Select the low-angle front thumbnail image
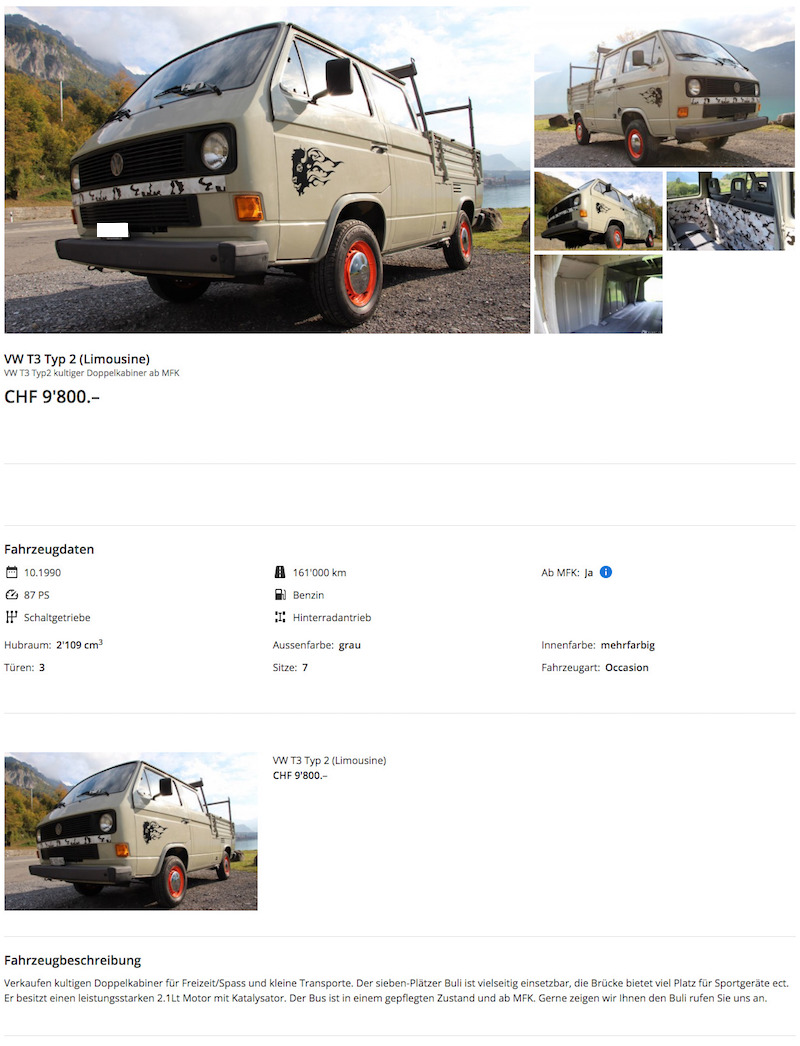The height and width of the screenshot is (1046, 800). click(x=598, y=211)
